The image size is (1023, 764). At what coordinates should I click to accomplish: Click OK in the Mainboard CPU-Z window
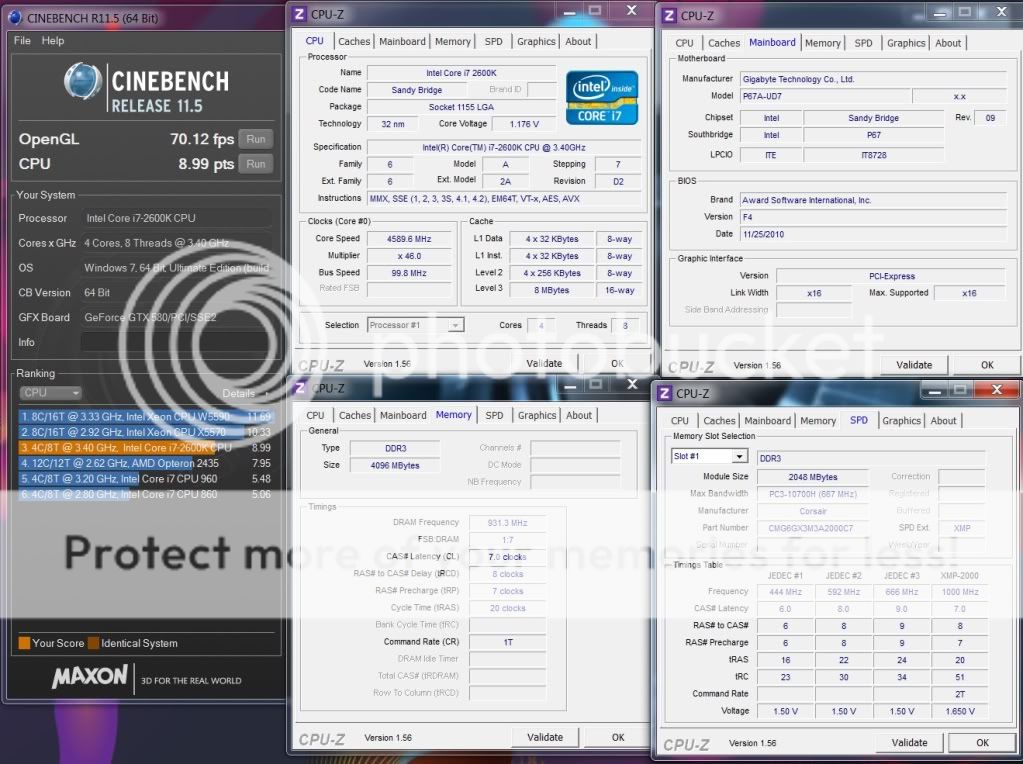point(987,365)
